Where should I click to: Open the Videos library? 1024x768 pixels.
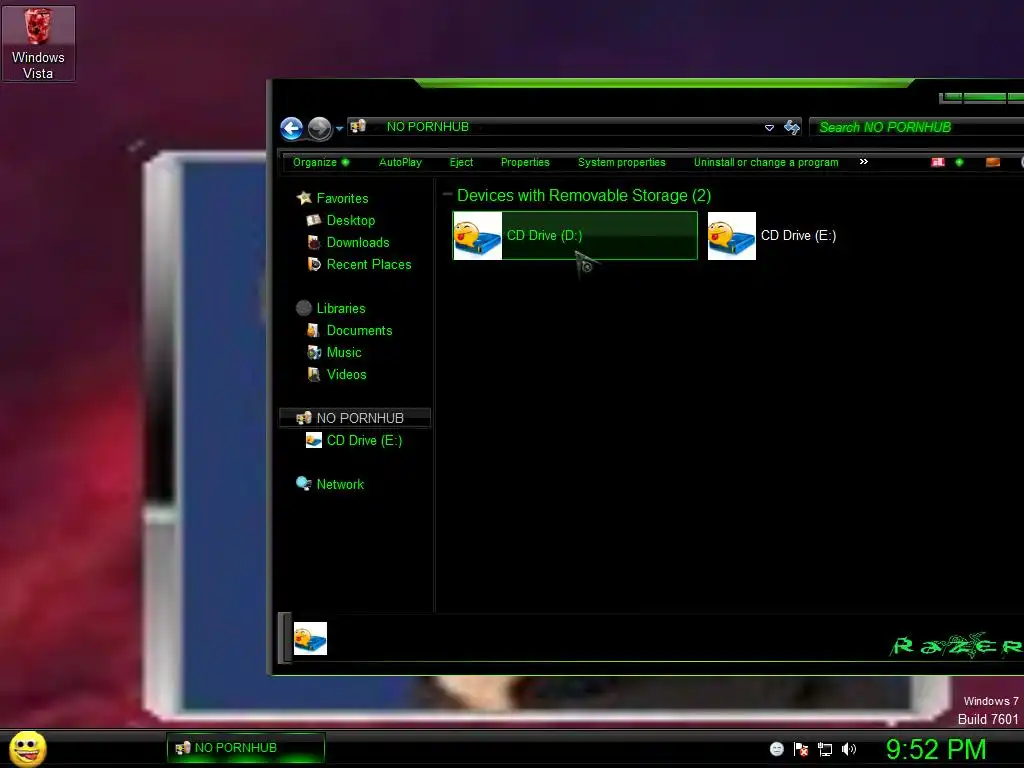point(346,374)
